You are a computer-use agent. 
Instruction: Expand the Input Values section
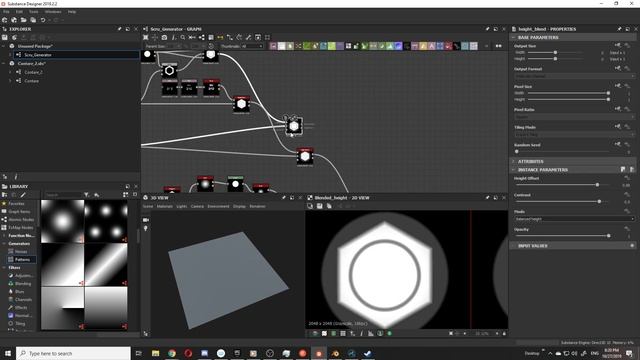[513, 246]
